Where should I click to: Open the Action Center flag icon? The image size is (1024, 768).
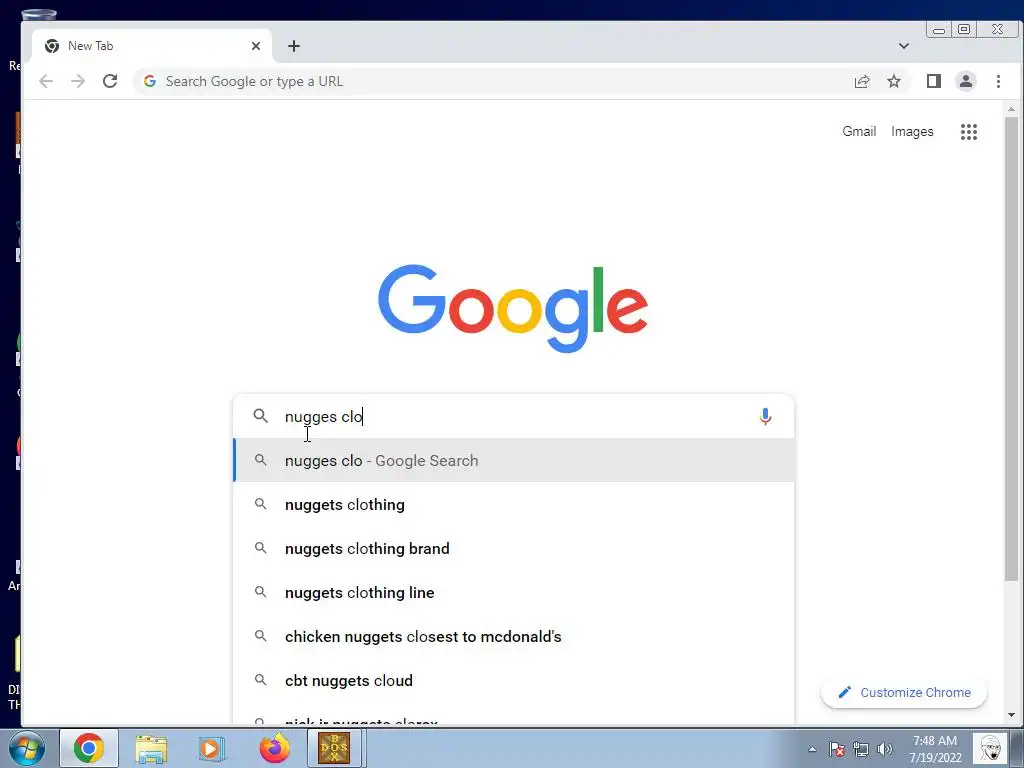(x=837, y=749)
